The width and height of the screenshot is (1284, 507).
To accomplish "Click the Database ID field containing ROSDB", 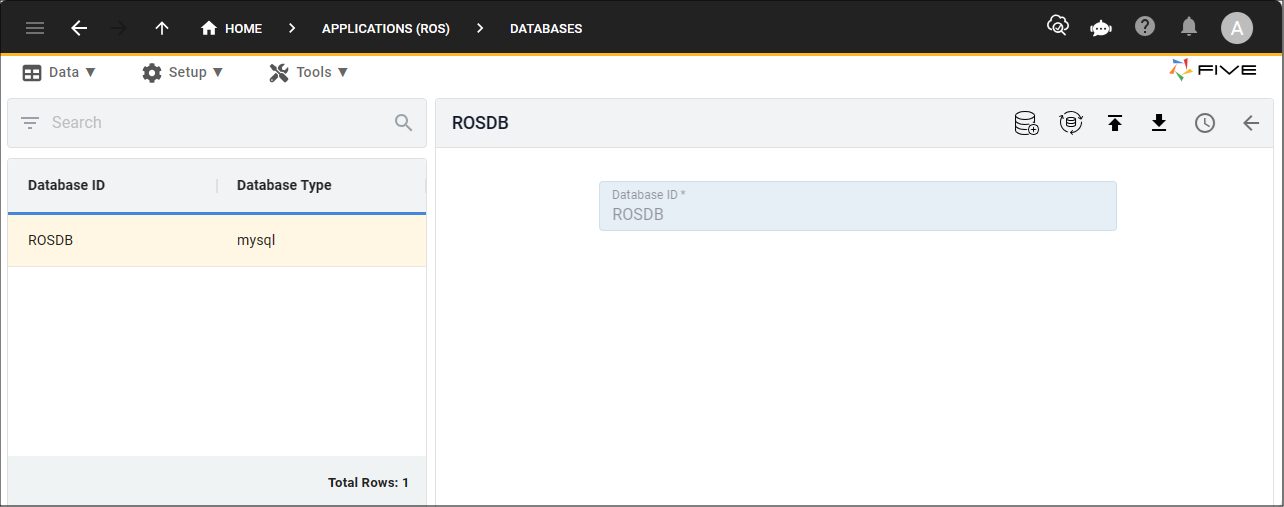I will pos(858,206).
